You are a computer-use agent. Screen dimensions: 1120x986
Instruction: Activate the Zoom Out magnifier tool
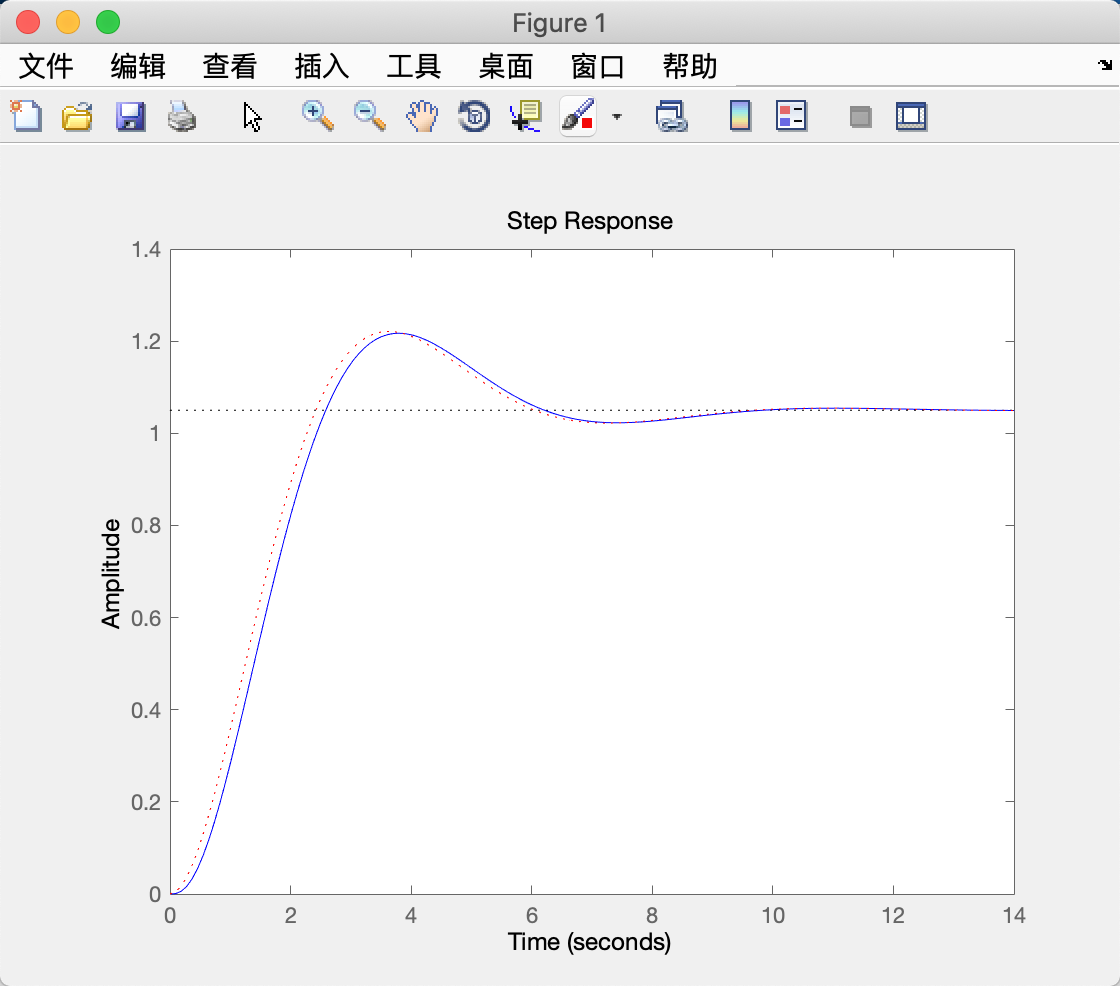click(x=369, y=116)
